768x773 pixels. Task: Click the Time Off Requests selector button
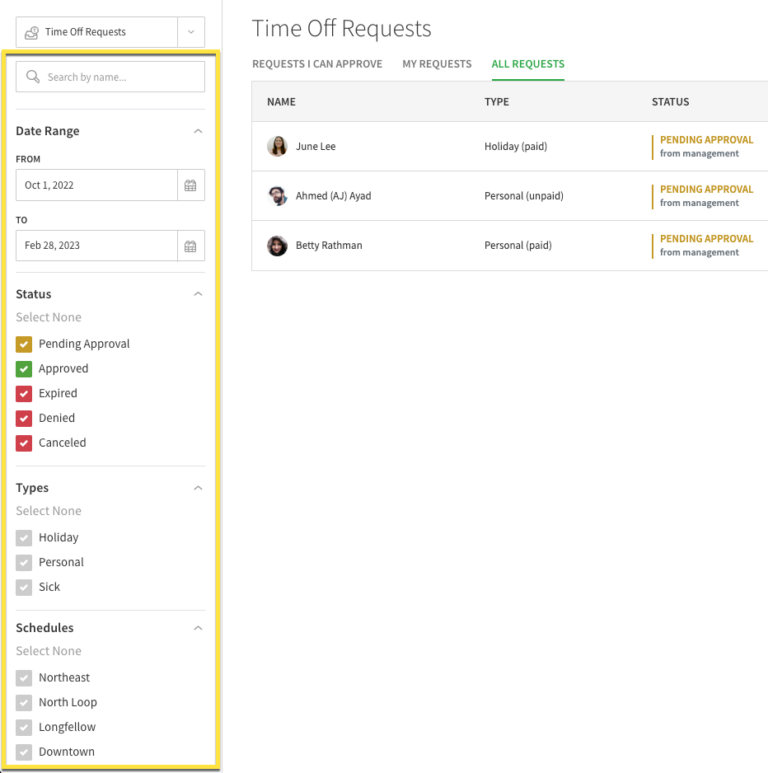97,32
